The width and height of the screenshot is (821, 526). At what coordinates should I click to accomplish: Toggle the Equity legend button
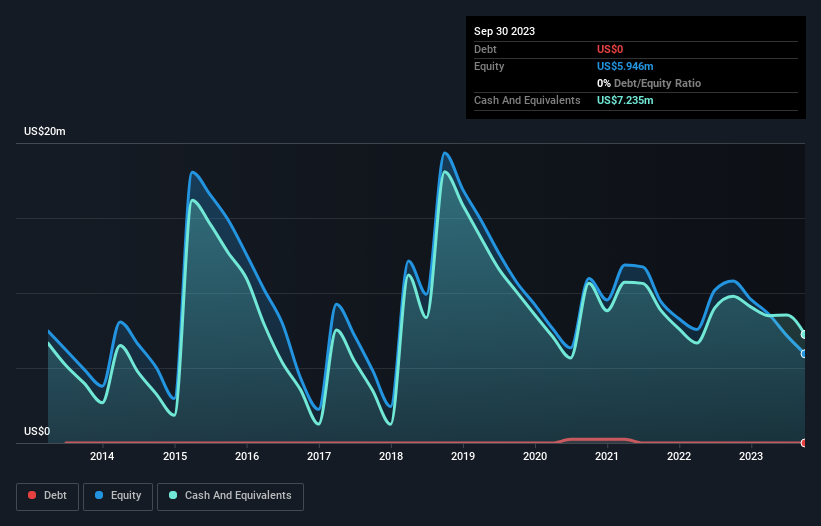pyautogui.click(x=118, y=496)
